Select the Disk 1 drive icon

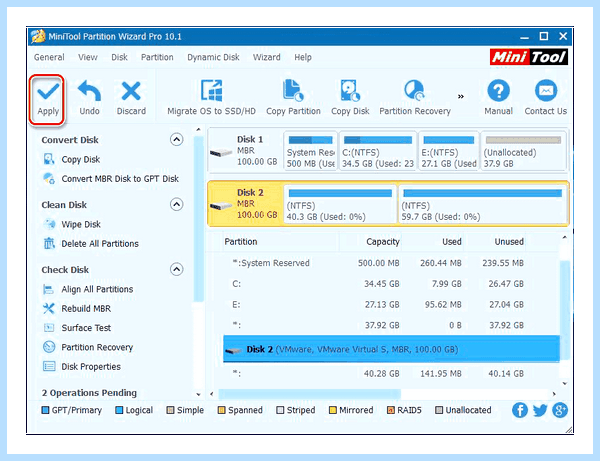[x=221, y=153]
